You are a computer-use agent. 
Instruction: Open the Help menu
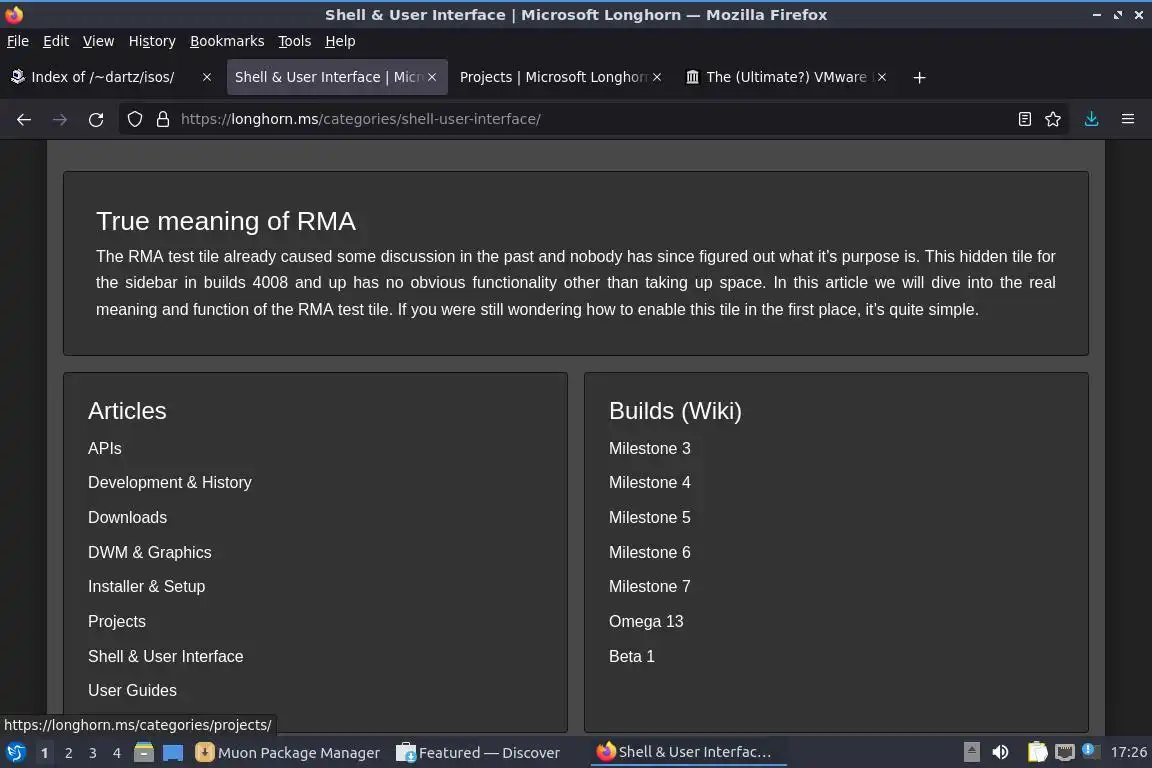340,41
